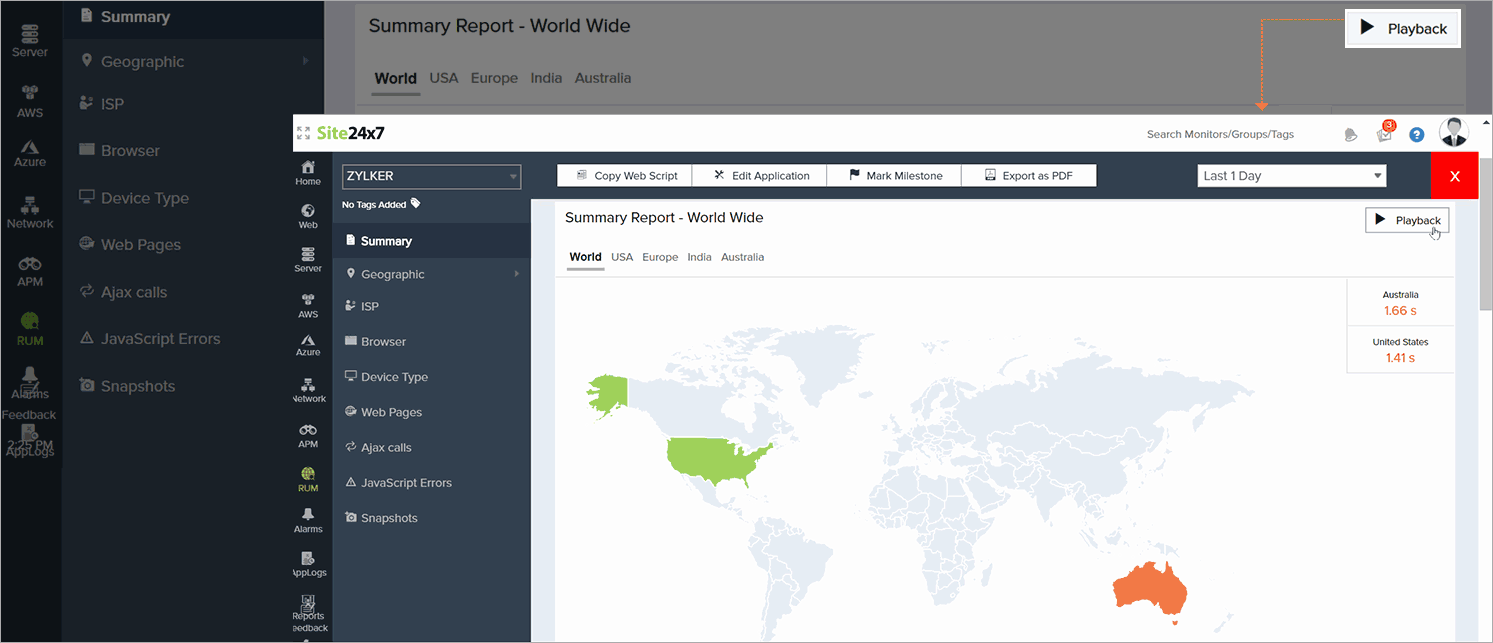
Task: Switch to the USA tab in the front window
Action: (x=622, y=257)
